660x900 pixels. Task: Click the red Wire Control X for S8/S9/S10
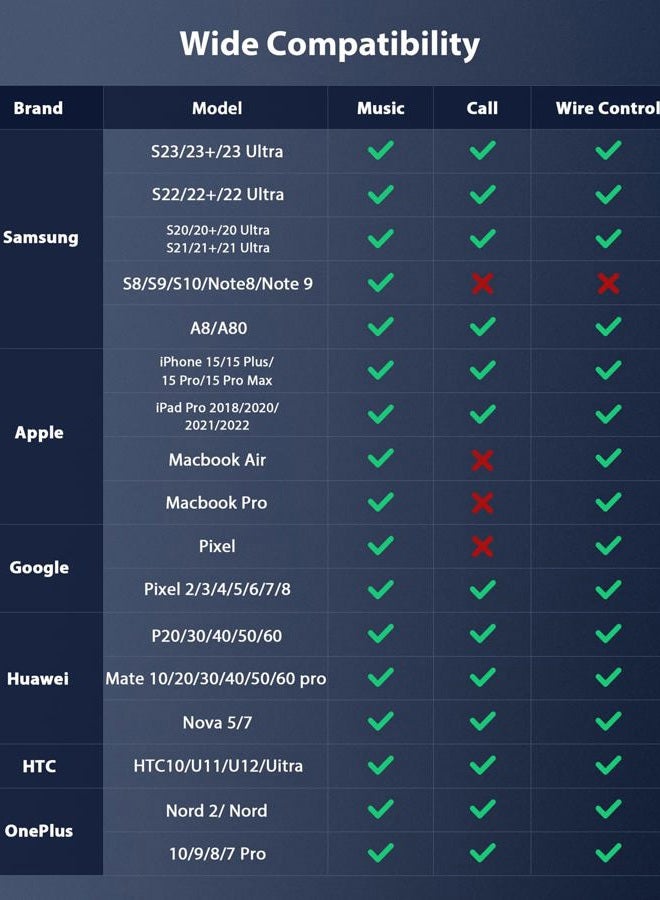608,284
